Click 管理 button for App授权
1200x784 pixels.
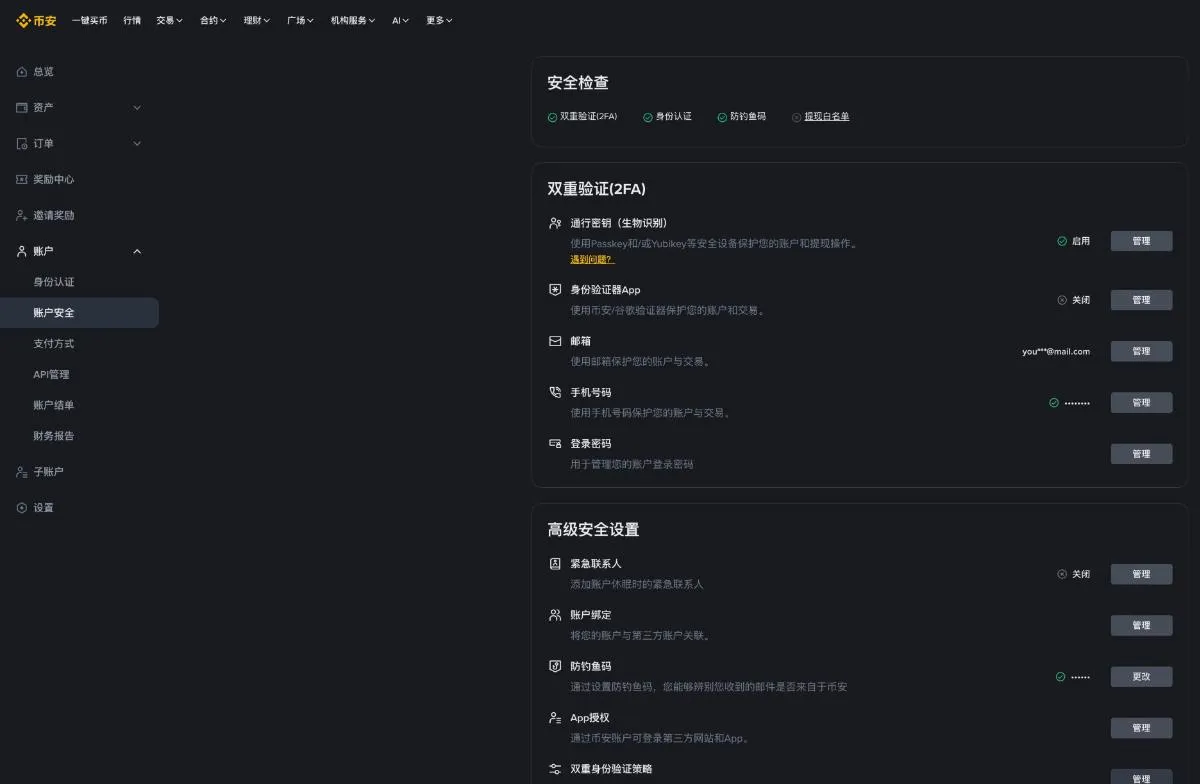point(1141,728)
